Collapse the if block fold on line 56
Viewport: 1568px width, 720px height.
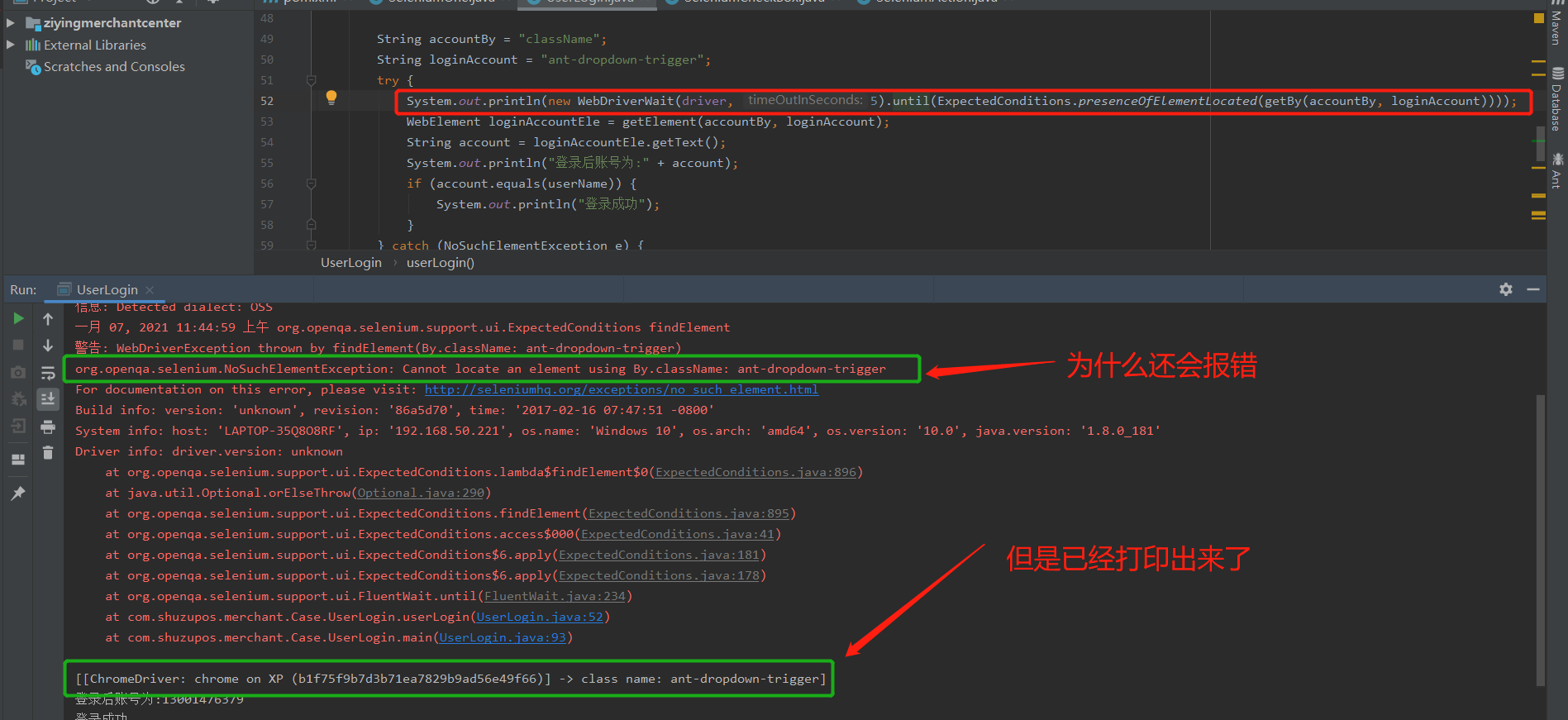tap(312, 184)
